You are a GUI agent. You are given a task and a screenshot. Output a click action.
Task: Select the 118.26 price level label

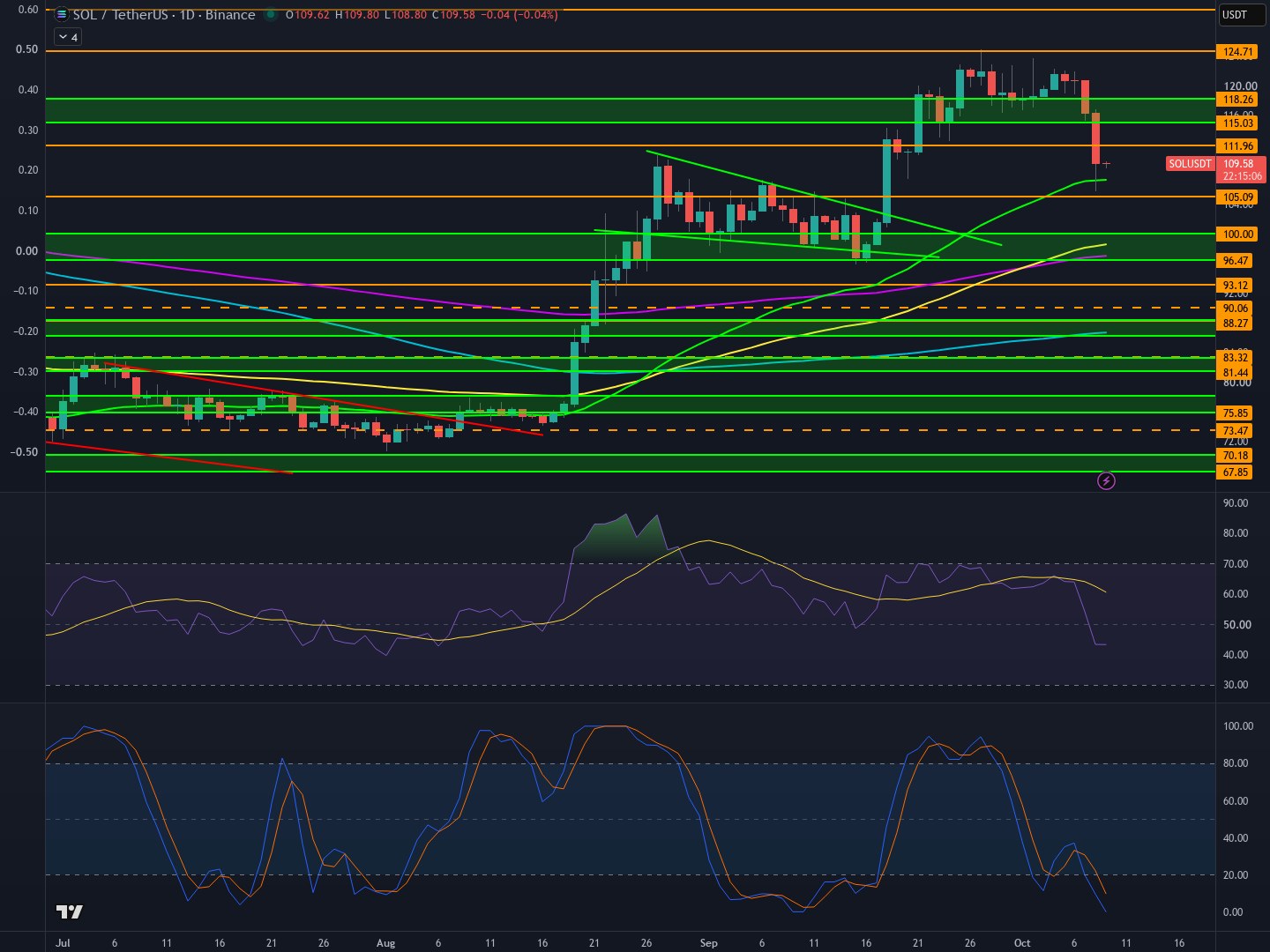click(x=1238, y=100)
